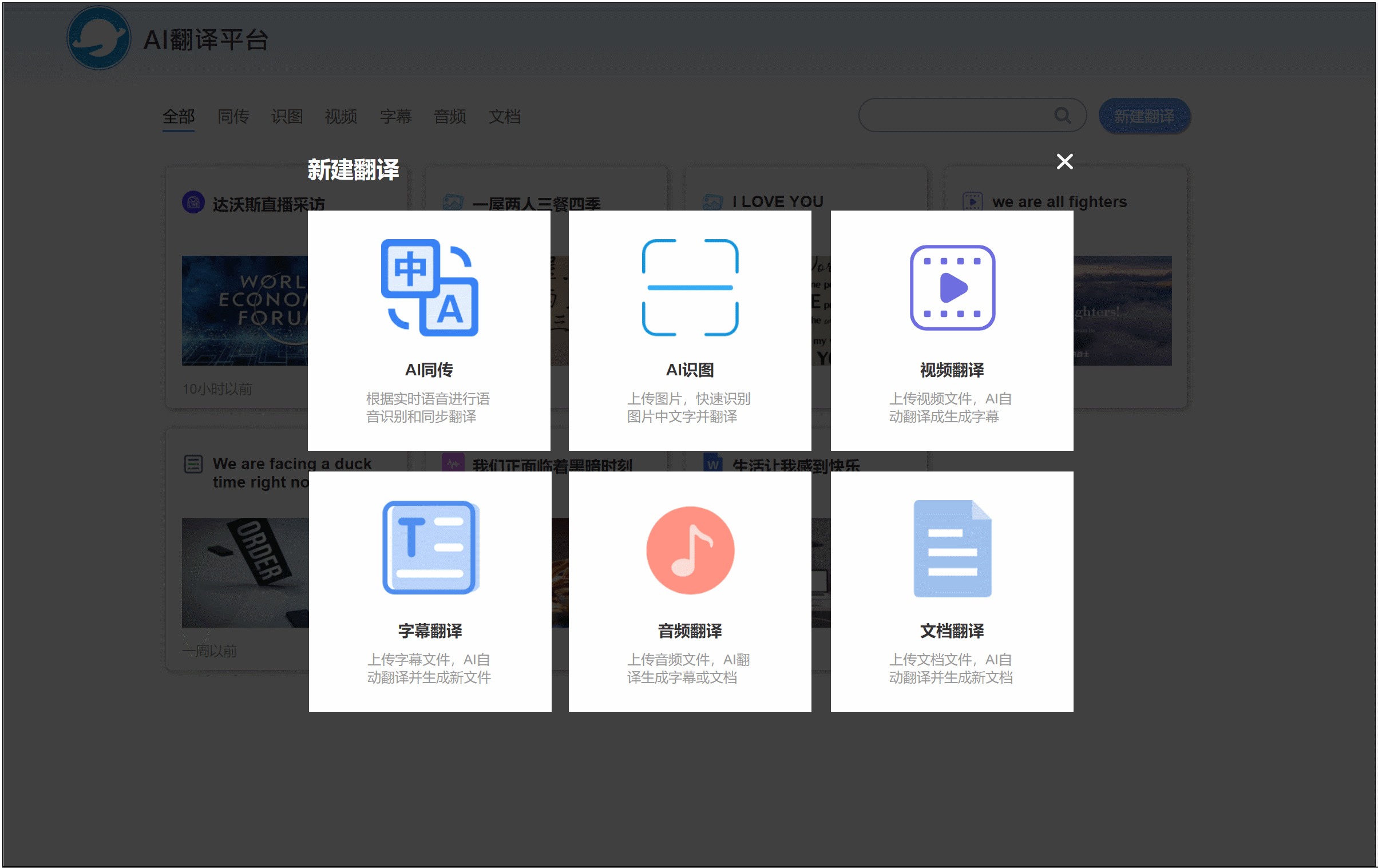Screen dimensions: 1378x868
Task: Click description 上传视频文件，AI自动翻译成生成字幕
Action: (x=951, y=407)
